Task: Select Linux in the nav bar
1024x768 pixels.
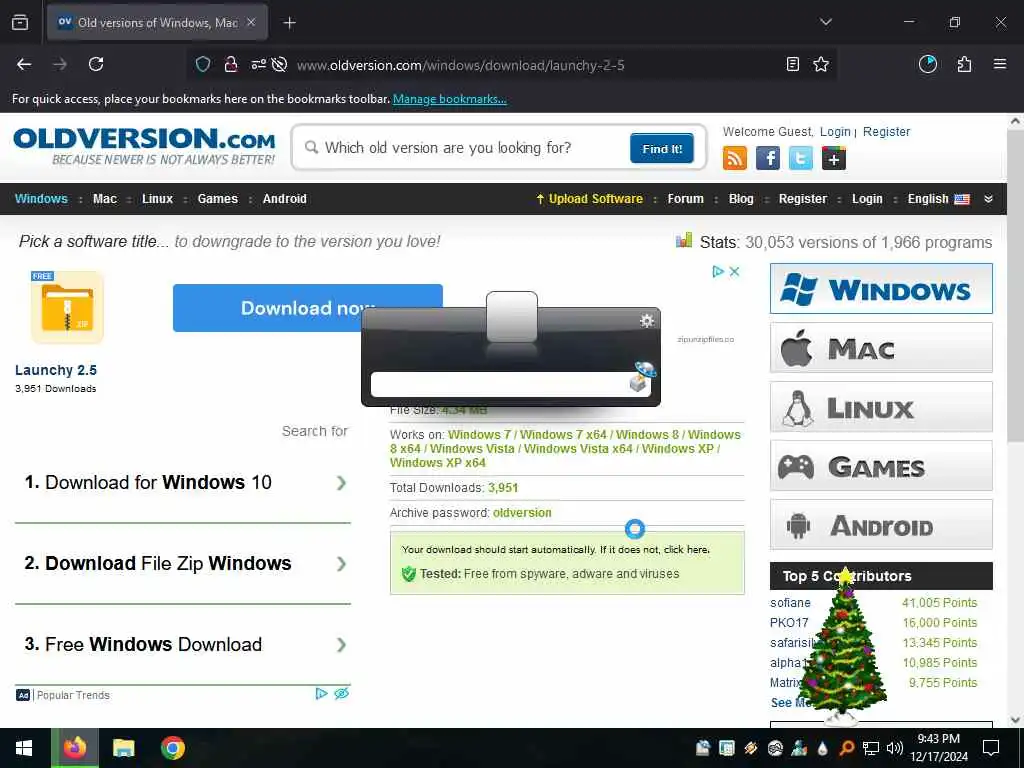Action: [157, 199]
